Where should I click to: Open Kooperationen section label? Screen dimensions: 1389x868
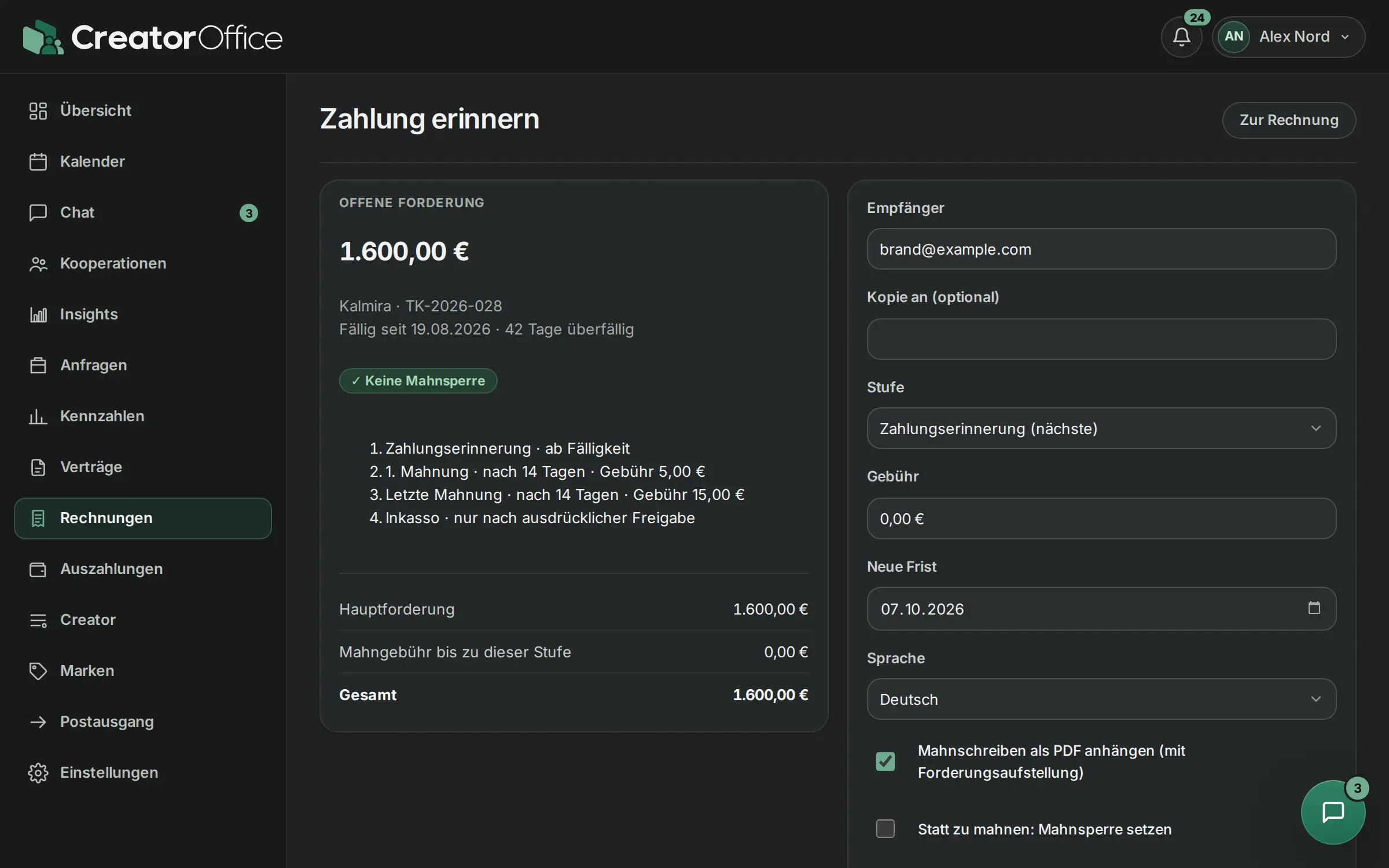point(113,263)
